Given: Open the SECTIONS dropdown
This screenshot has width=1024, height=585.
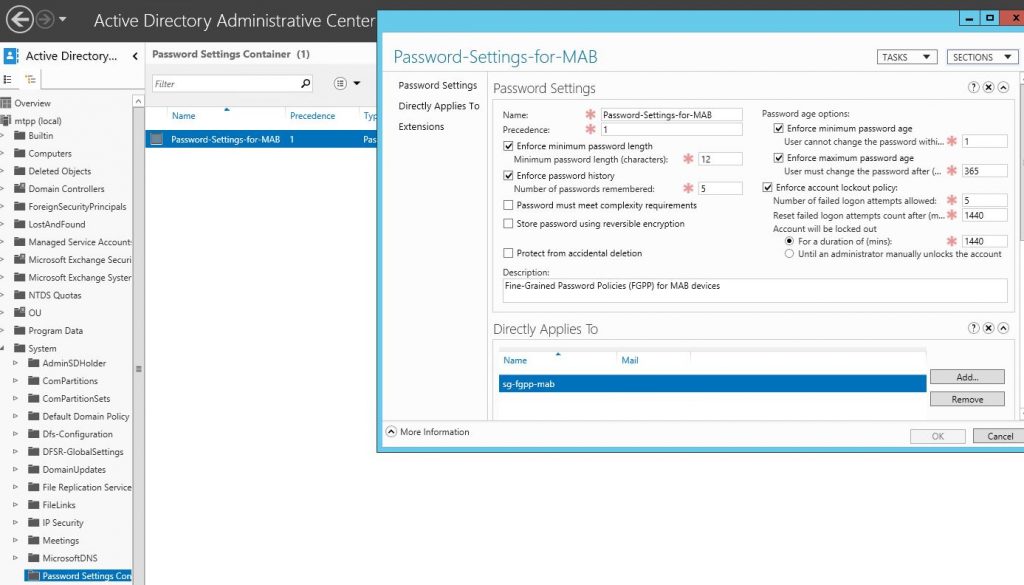Looking at the screenshot, I should [982, 57].
